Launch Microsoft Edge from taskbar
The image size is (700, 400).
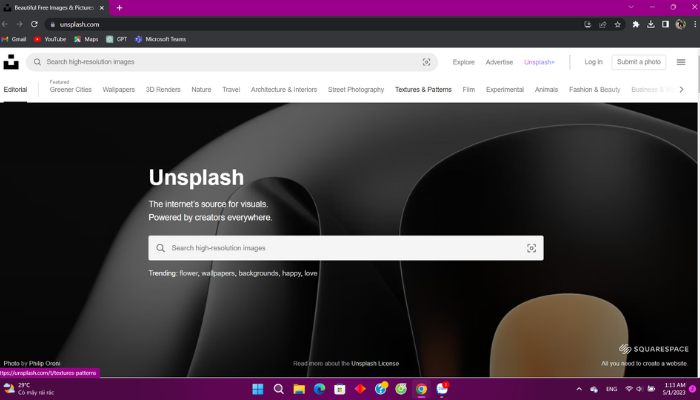click(319, 389)
